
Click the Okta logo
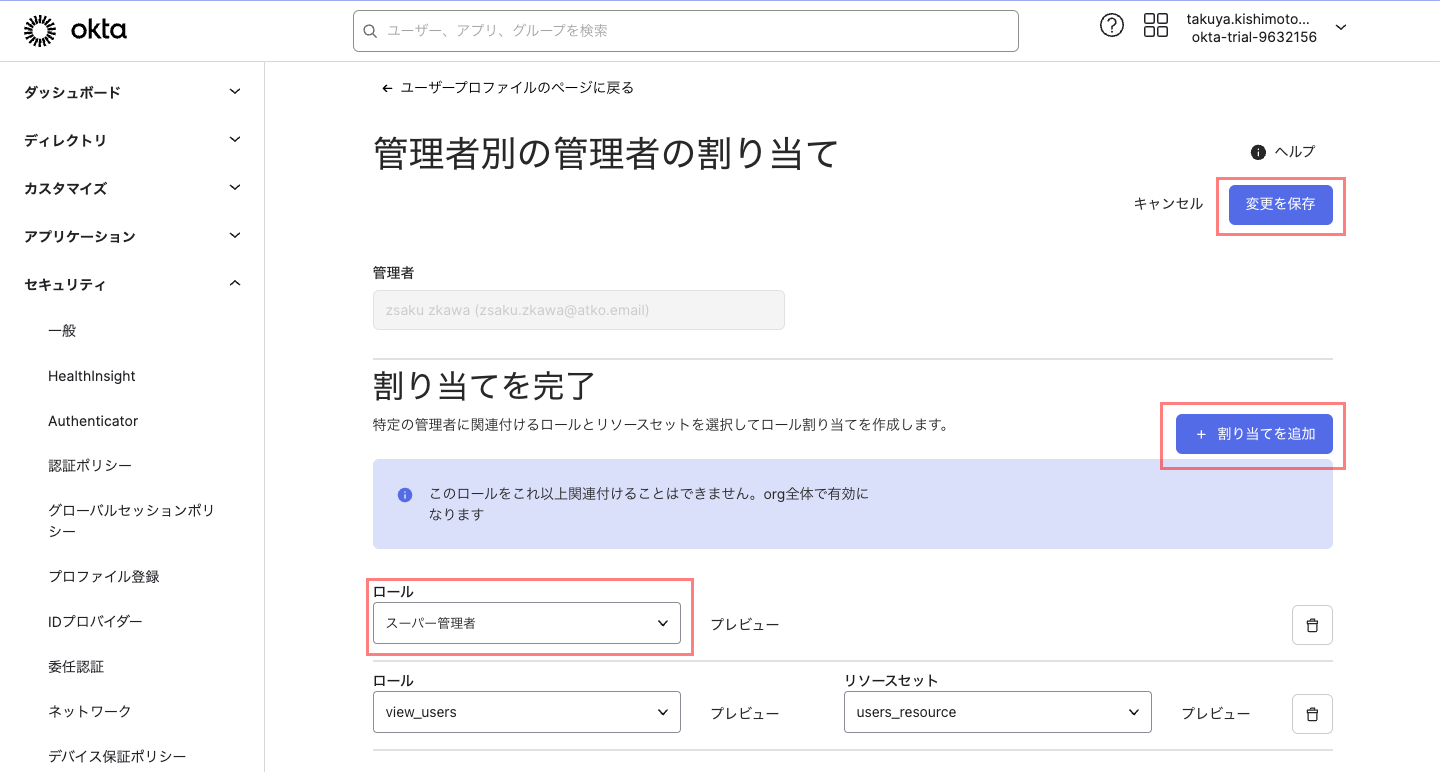[x=75, y=29]
